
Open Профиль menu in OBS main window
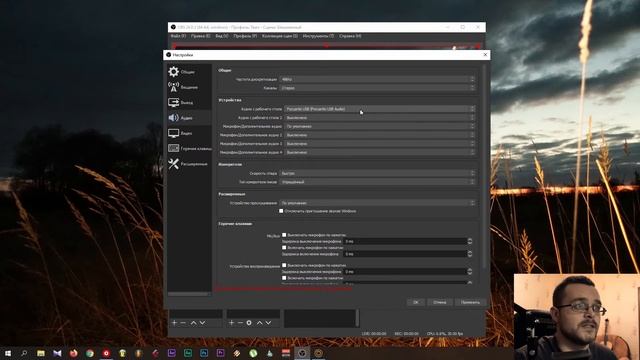tap(245, 36)
